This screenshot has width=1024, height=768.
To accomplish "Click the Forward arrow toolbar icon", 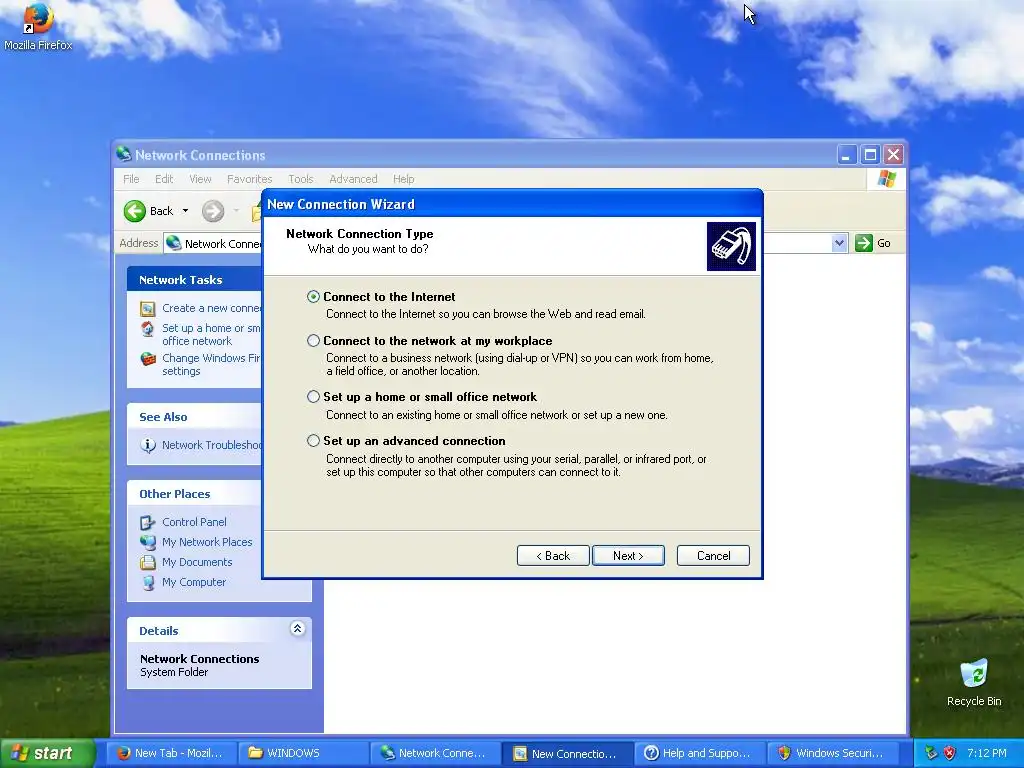I will click(x=213, y=211).
